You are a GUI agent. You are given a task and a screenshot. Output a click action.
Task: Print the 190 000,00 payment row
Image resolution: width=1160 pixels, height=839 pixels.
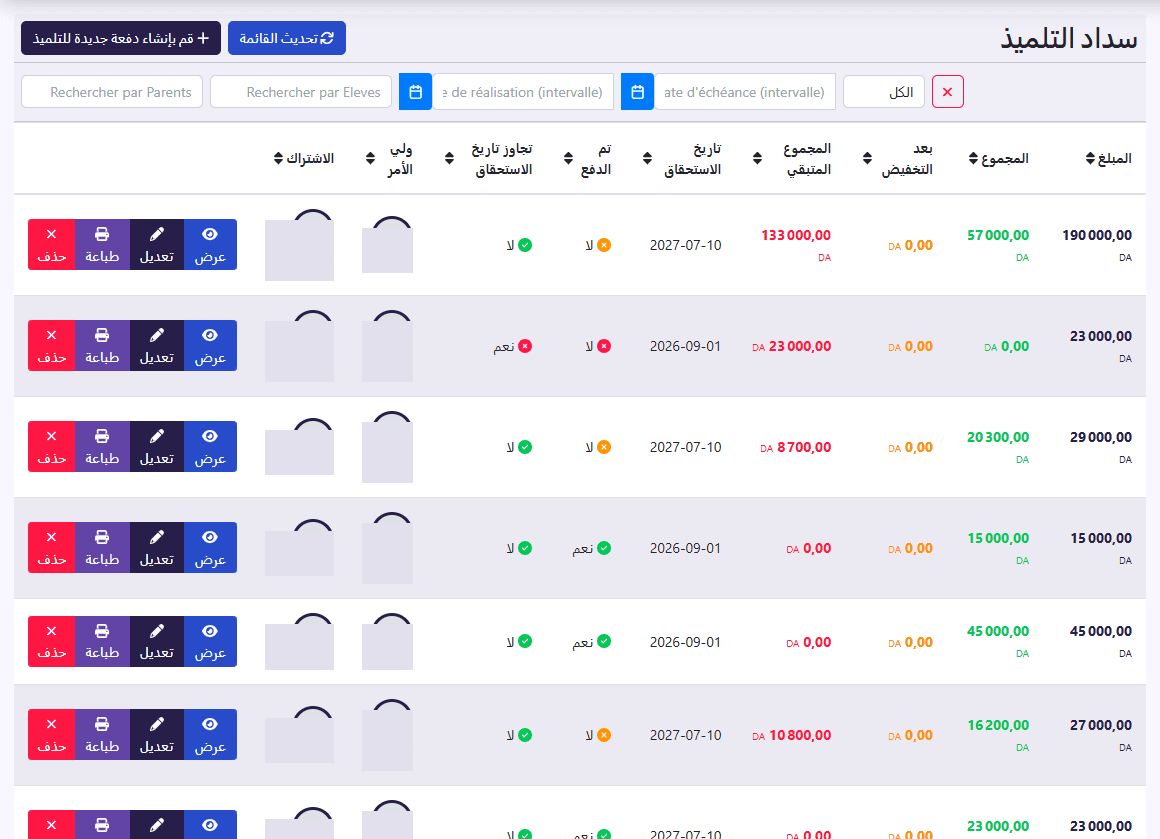click(x=102, y=244)
